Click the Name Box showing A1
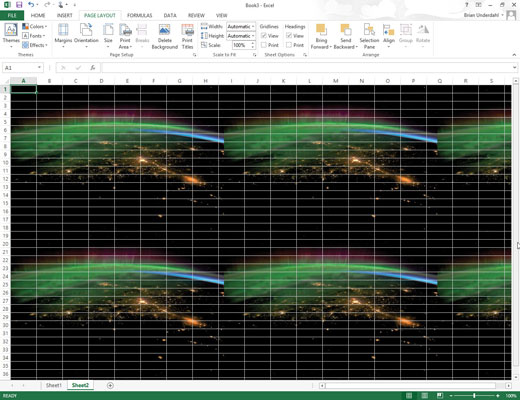 pyautogui.click(x=19, y=68)
